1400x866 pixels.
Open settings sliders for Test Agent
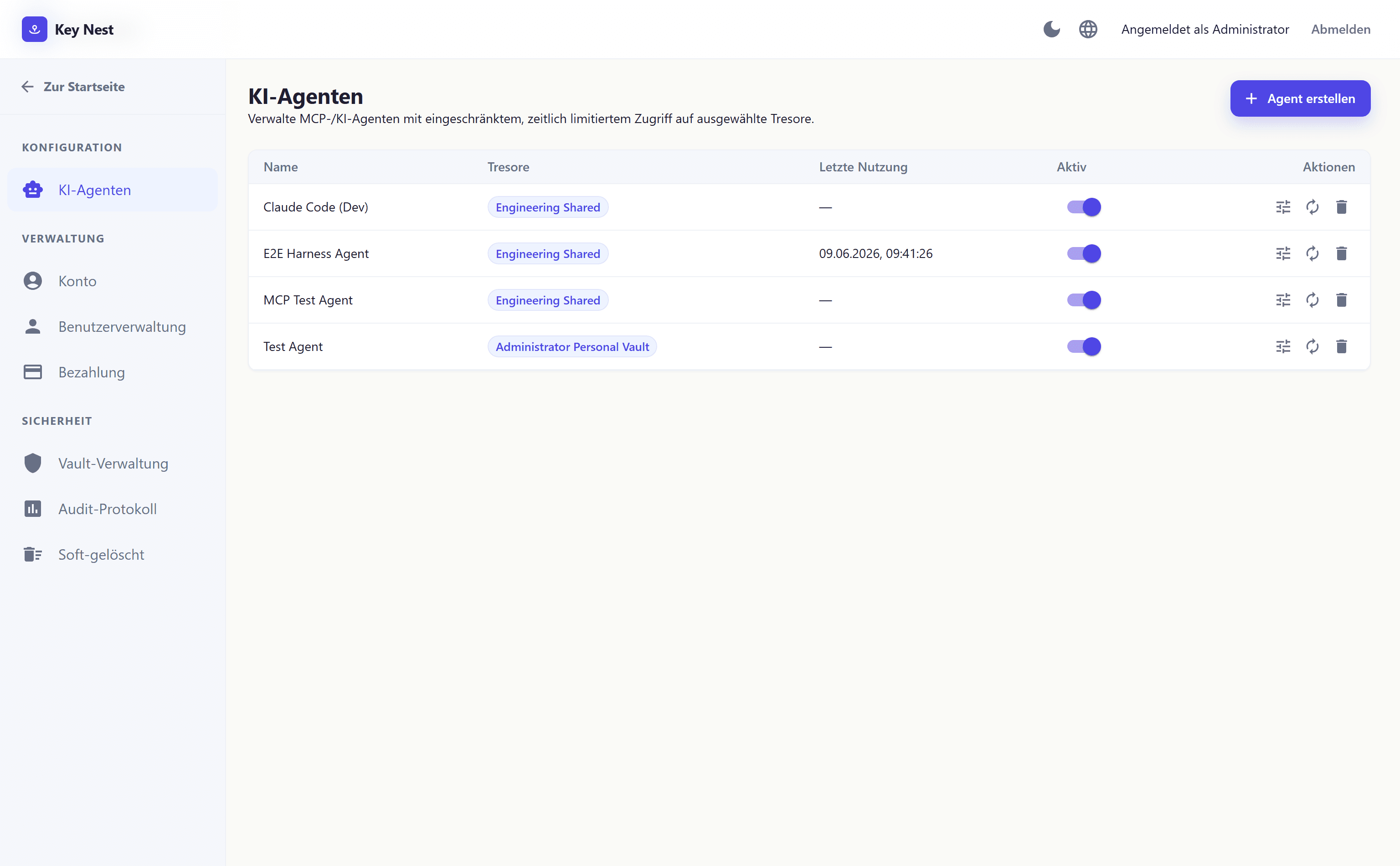tap(1283, 346)
